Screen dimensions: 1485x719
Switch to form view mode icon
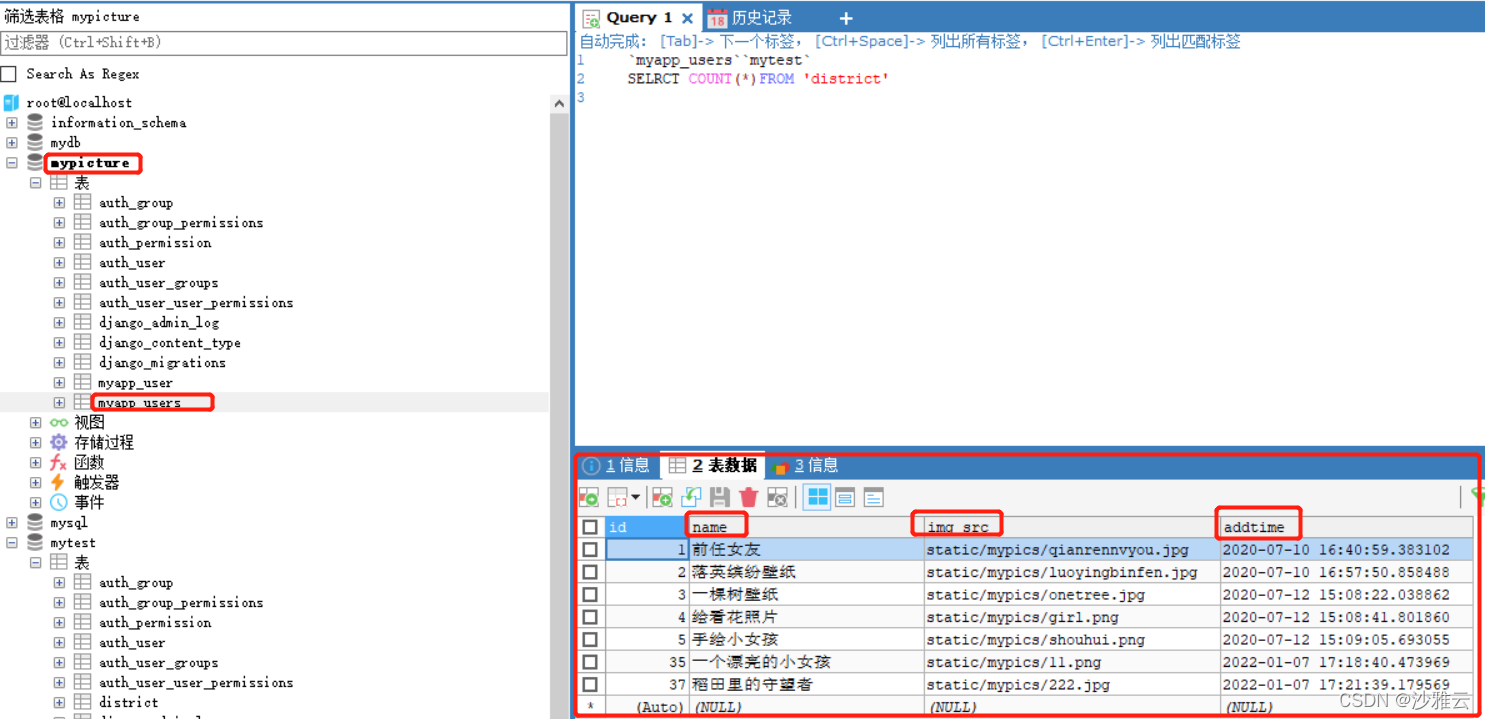845,497
